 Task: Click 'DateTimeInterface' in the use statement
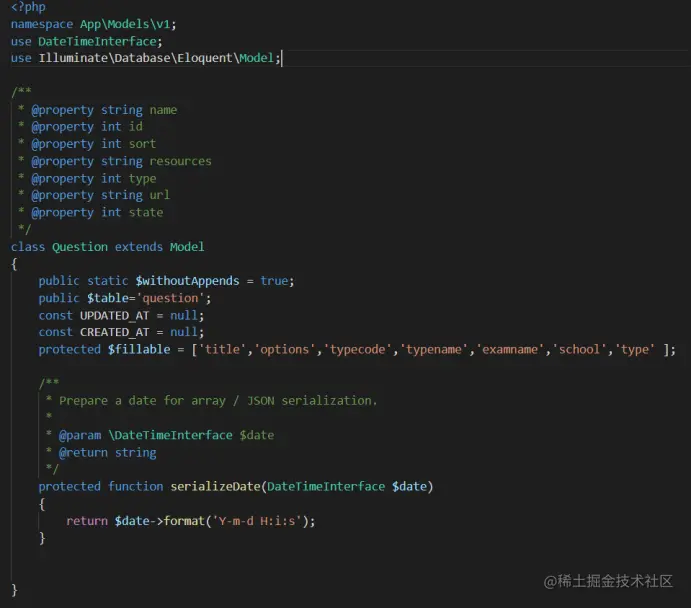[x=98, y=41]
